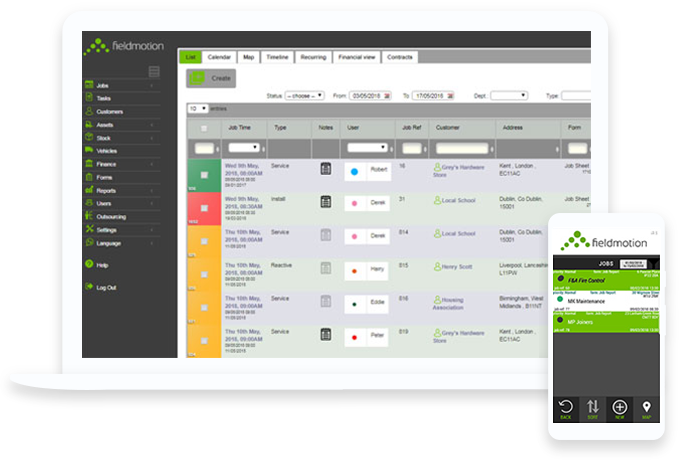Switch to the Map tab
The image size is (680, 460).
248,57
